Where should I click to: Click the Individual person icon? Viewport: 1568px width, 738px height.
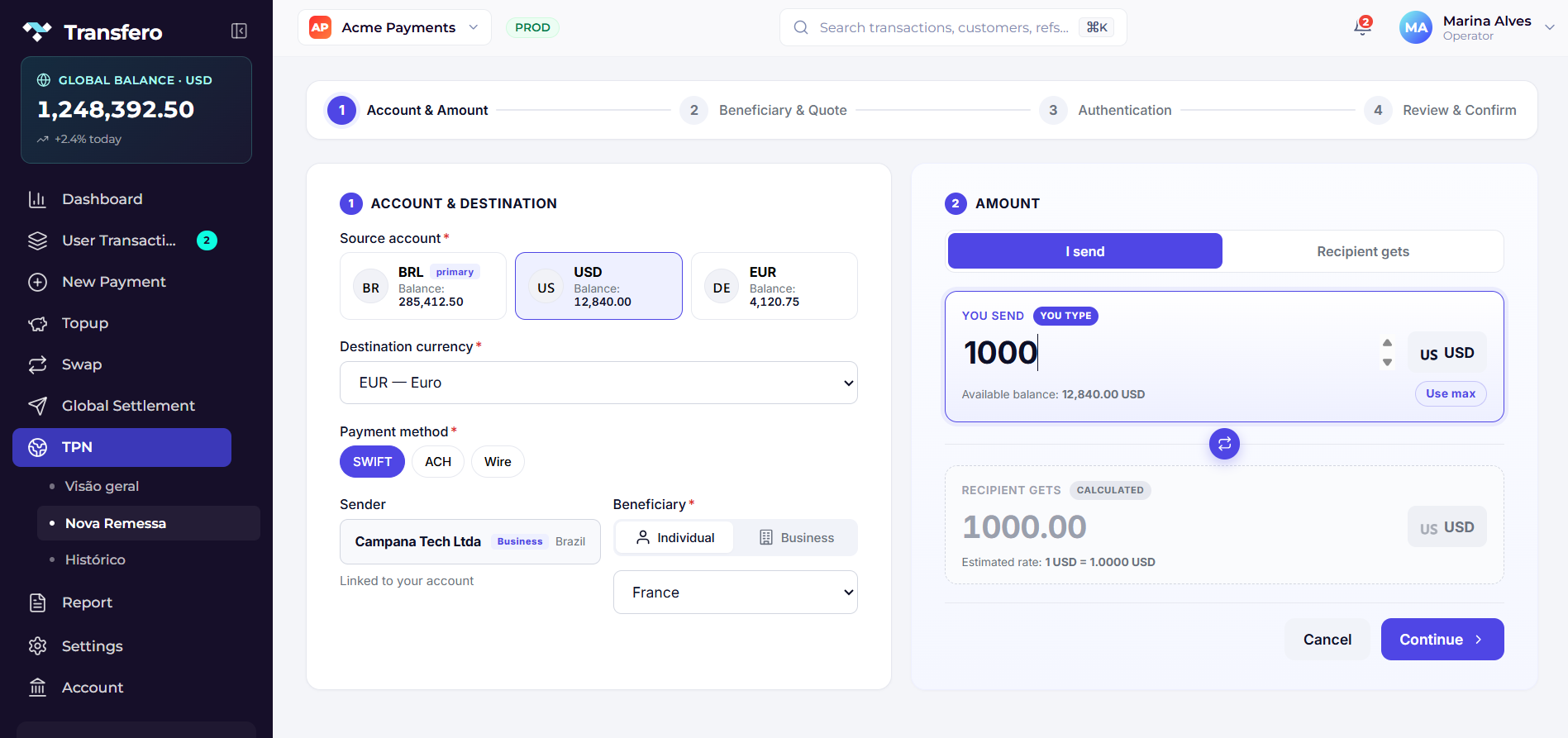click(643, 537)
